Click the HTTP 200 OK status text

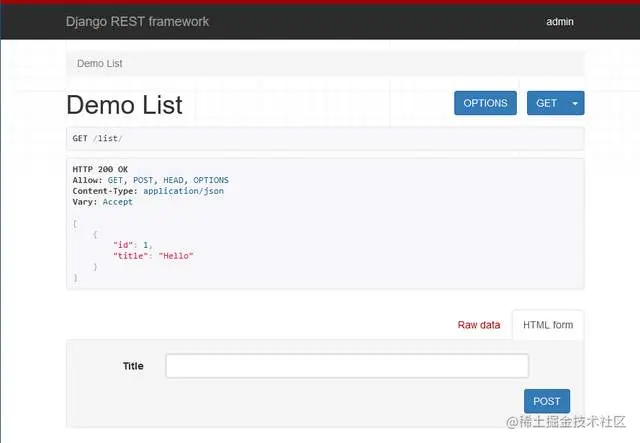pyautogui.click(x=100, y=169)
